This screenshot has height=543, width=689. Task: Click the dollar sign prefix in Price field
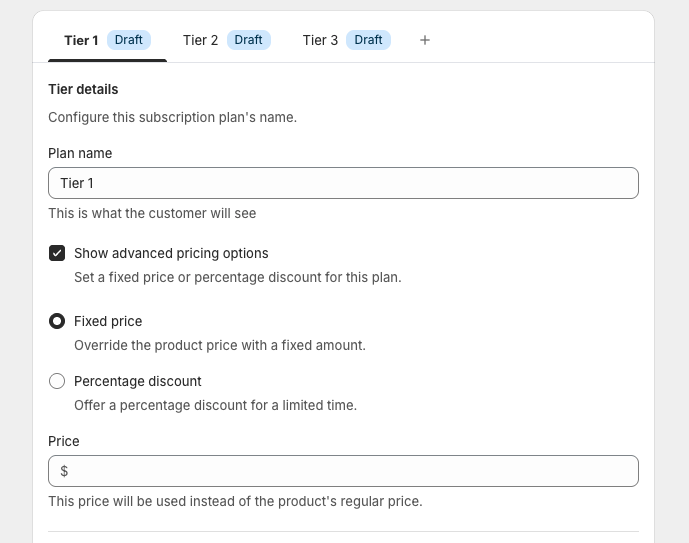click(x=64, y=471)
